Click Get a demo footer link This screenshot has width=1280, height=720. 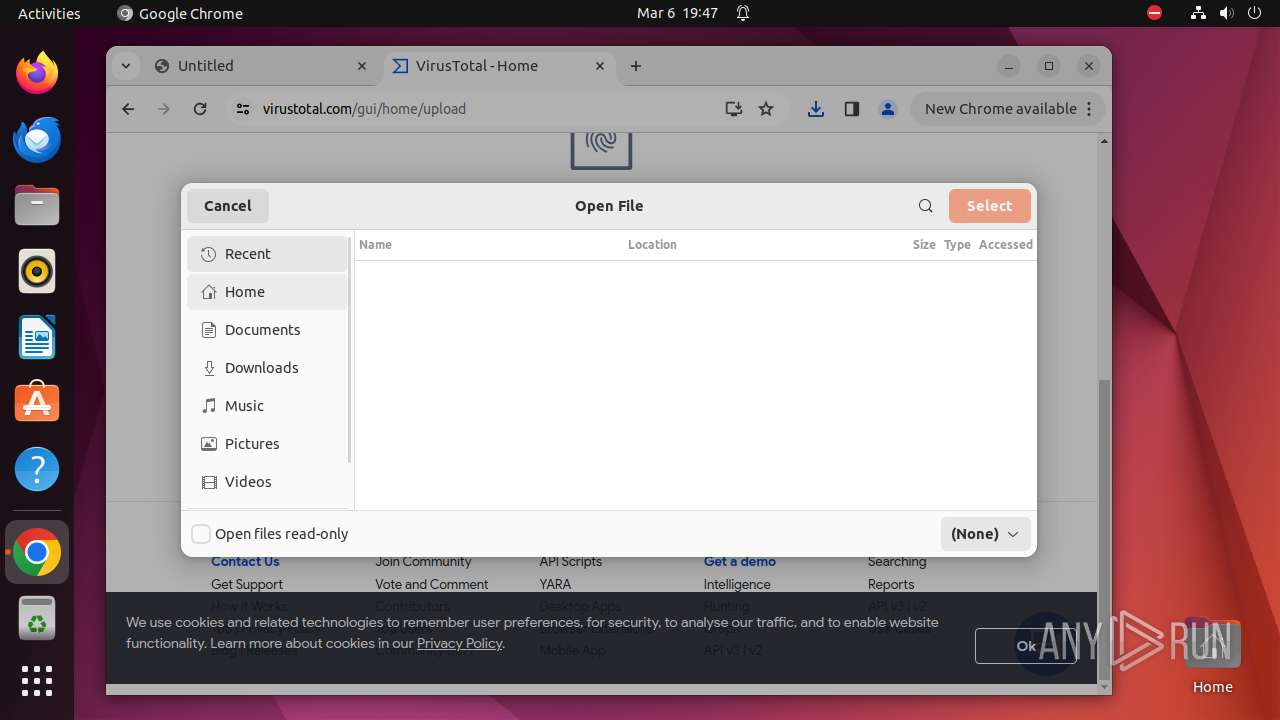[740, 562]
